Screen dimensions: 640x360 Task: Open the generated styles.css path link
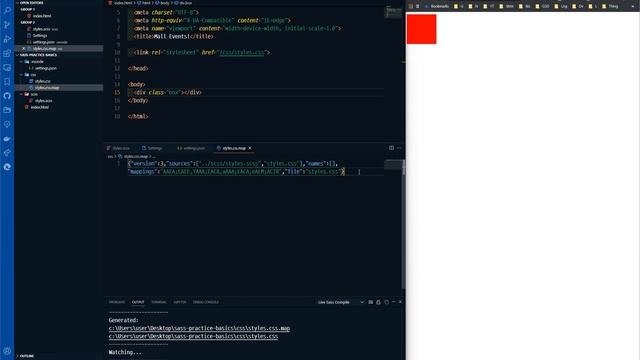point(193,336)
